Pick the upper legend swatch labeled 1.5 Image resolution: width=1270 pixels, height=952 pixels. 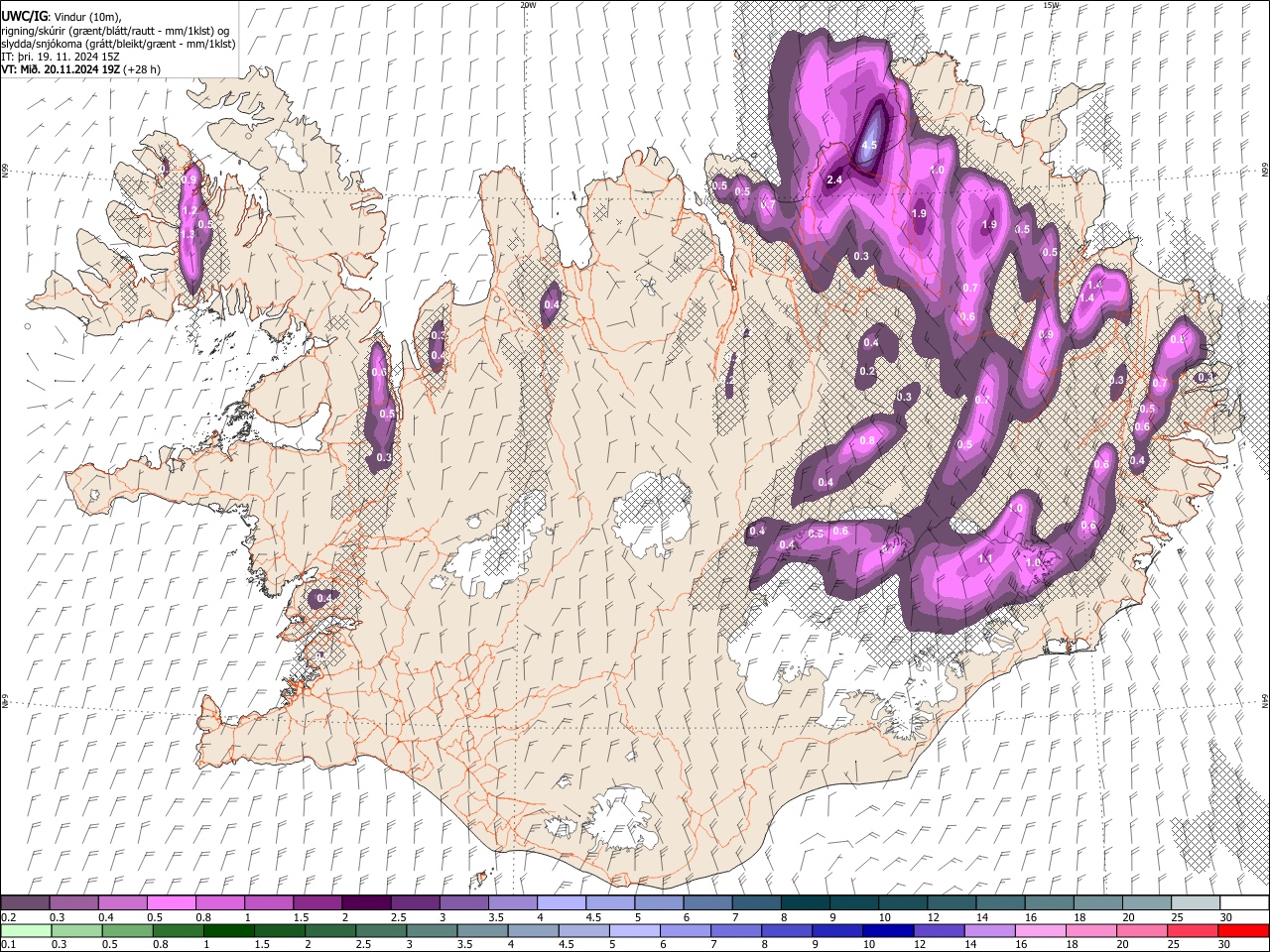pyautogui.click(x=317, y=903)
